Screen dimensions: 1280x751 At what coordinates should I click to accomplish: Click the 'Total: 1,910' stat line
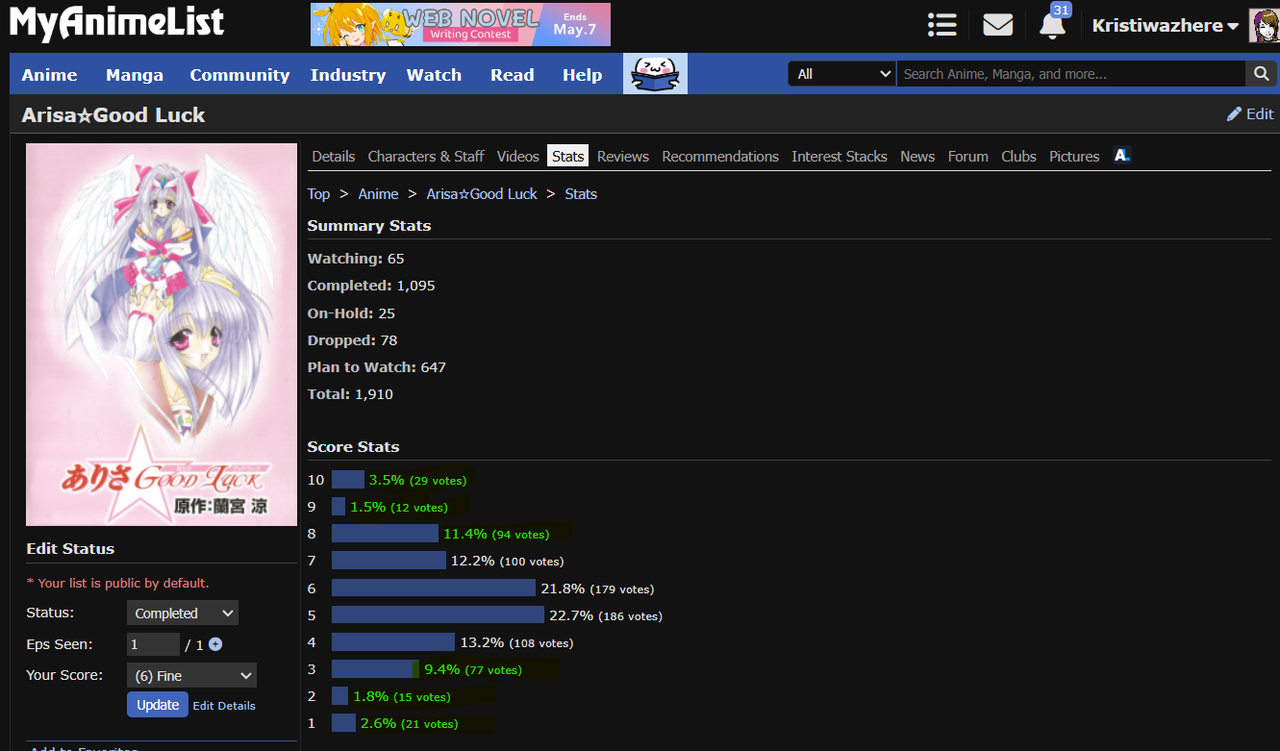(x=350, y=394)
